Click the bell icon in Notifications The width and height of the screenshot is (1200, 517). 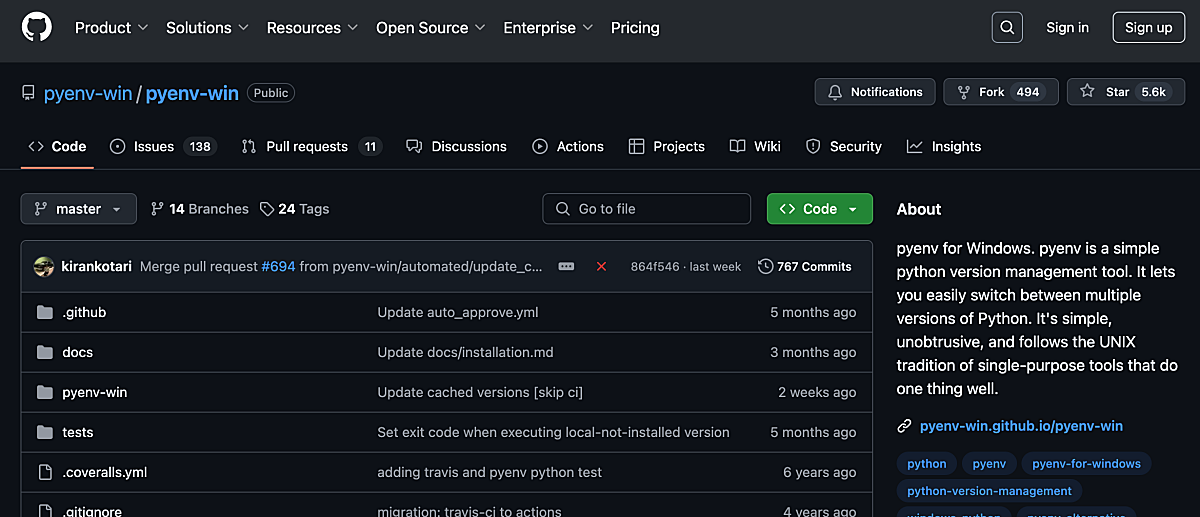(x=835, y=92)
